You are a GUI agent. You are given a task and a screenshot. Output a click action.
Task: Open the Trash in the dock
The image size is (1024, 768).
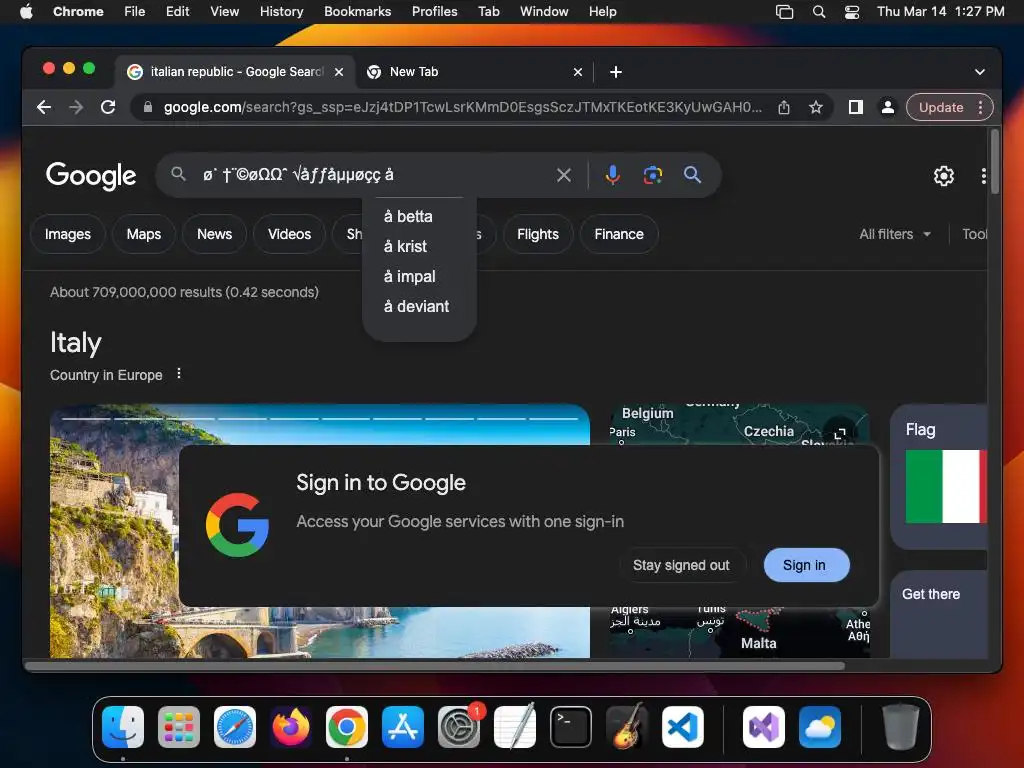point(901,727)
